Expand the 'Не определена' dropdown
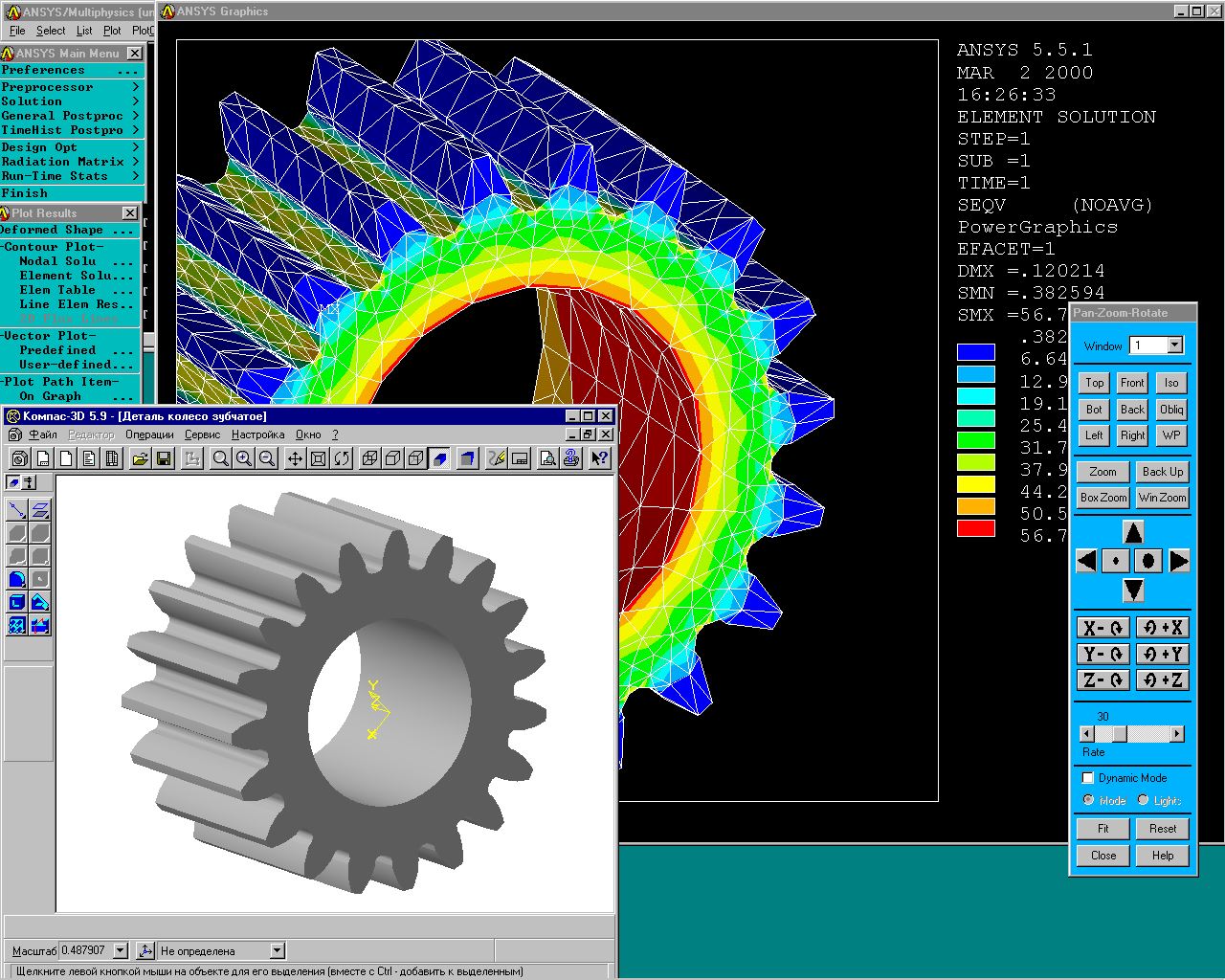 coord(276,950)
